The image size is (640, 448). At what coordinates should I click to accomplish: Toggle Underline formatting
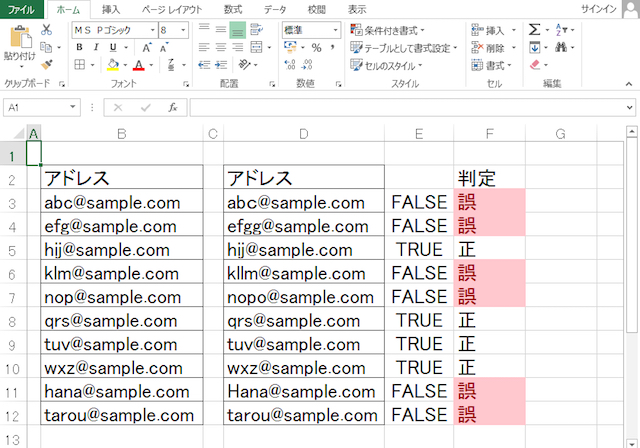tap(113, 47)
